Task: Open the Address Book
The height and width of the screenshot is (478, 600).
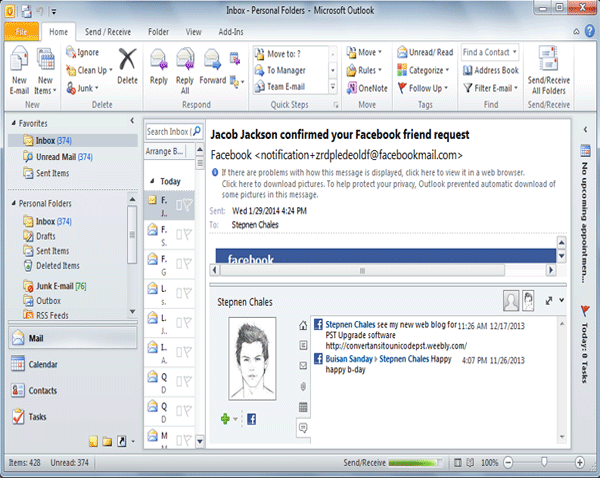Action: click(491, 70)
